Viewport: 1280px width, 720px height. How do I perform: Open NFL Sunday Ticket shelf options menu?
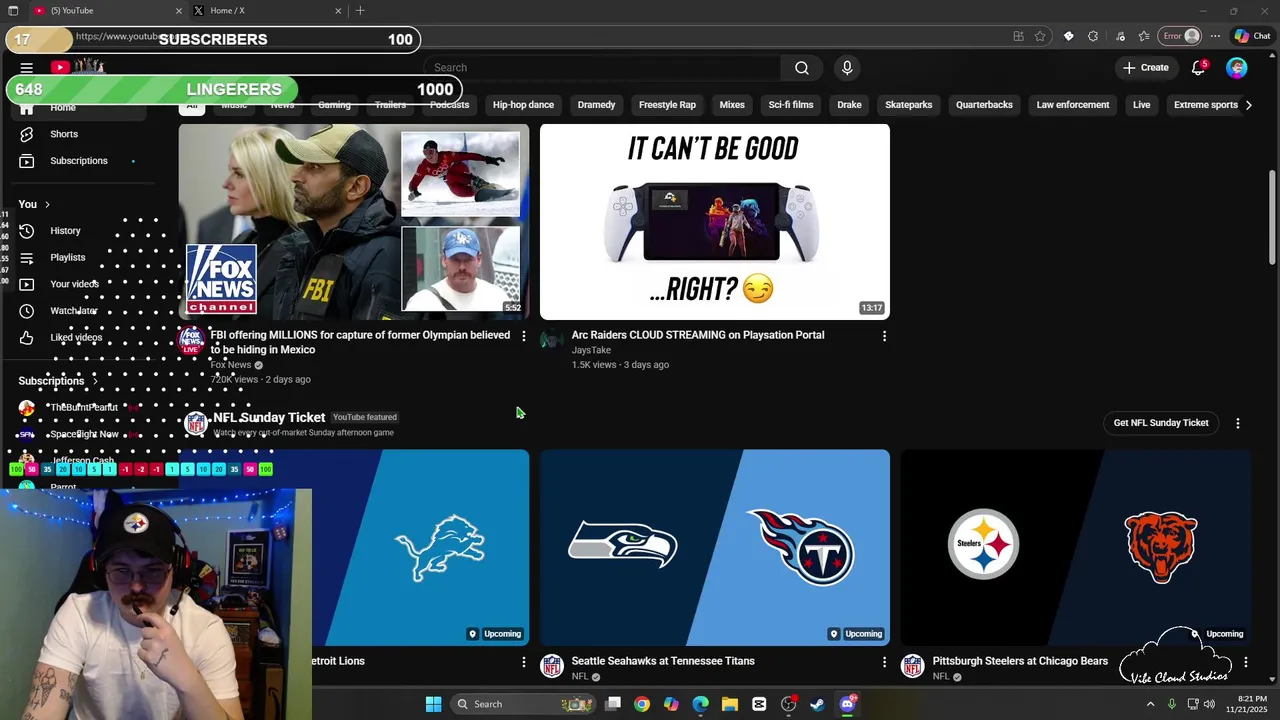click(x=1238, y=423)
